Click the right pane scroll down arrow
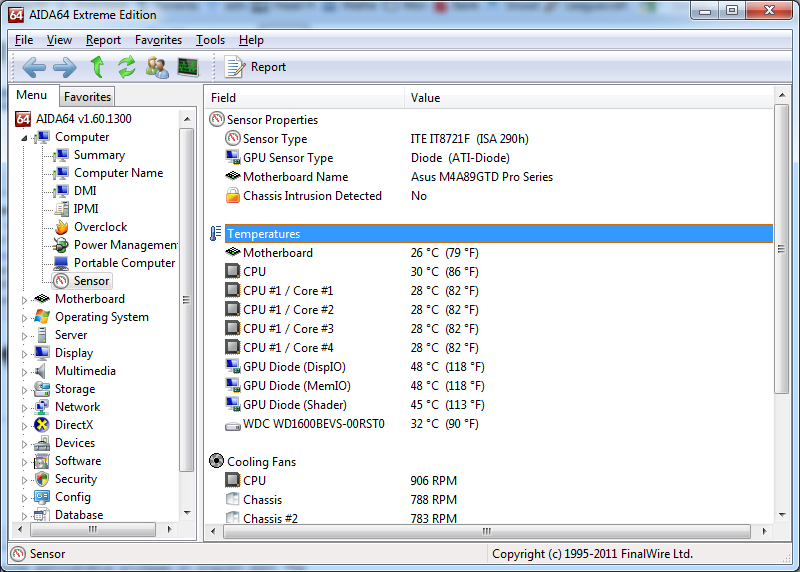The width and height of the screenshot is (800, 572). click(x=782, y=515)
